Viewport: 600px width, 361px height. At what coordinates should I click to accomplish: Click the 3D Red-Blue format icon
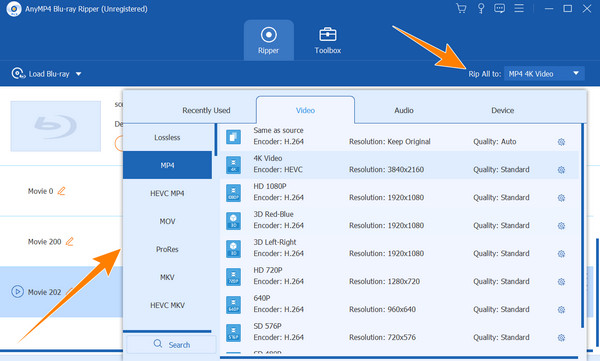233,221
